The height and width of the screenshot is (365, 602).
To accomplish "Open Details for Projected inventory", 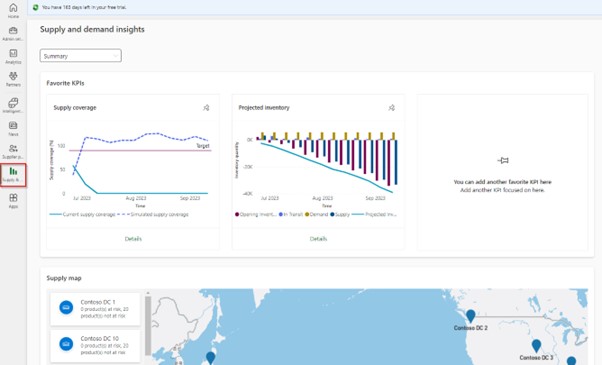I will [318, 239].
